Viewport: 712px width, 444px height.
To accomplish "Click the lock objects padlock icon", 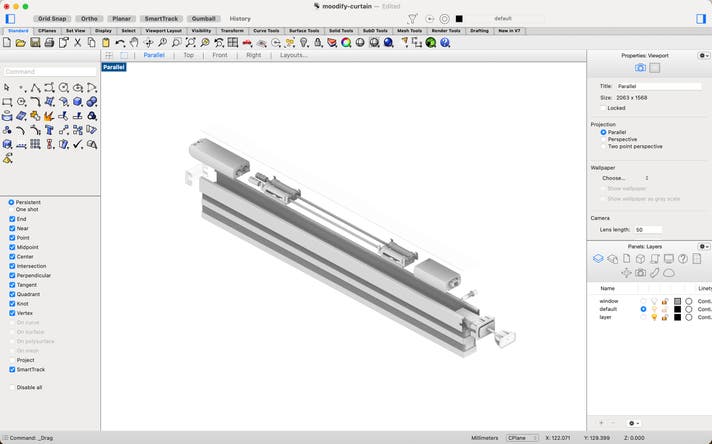I will (x=318, y=43).
